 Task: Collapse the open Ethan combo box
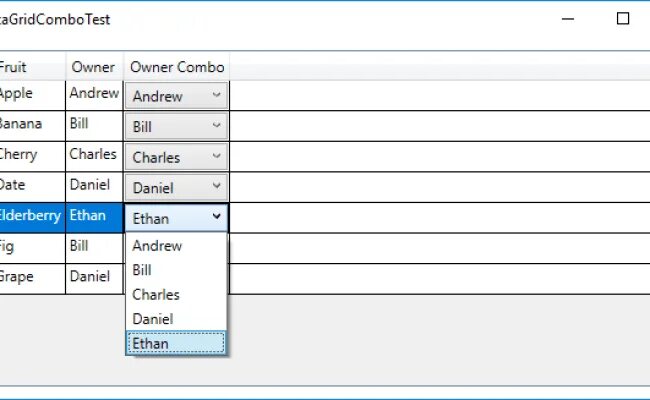point(217,217)
